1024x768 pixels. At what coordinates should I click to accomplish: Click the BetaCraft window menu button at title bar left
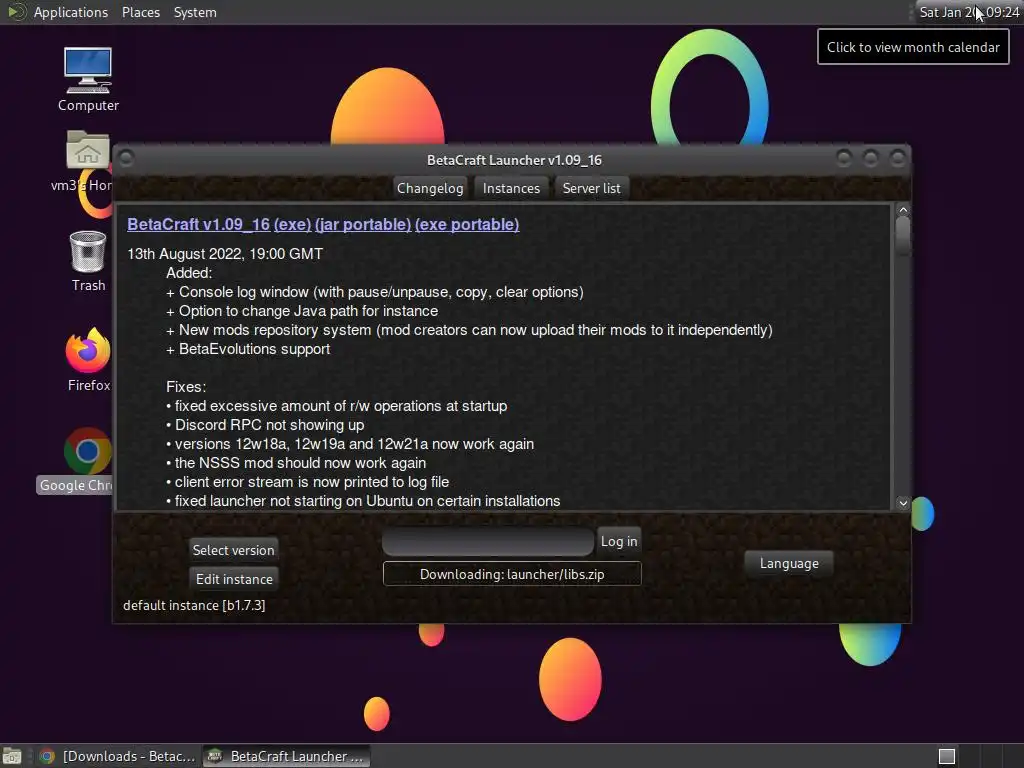(x=127, y=159)
